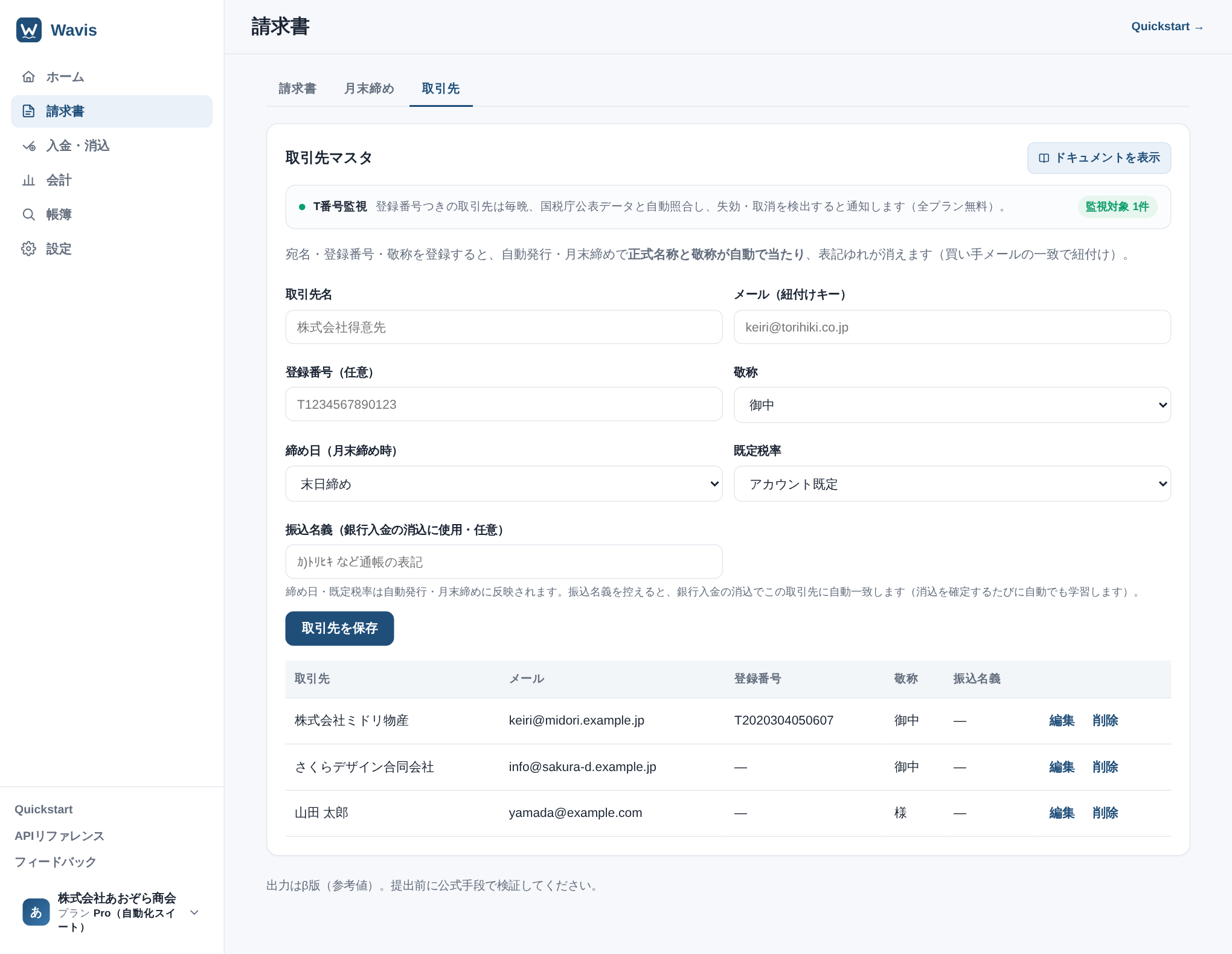Click the 入金・消込 reconcile icon
Viewport: 1232px width, 954px height.
click(28, 146)
